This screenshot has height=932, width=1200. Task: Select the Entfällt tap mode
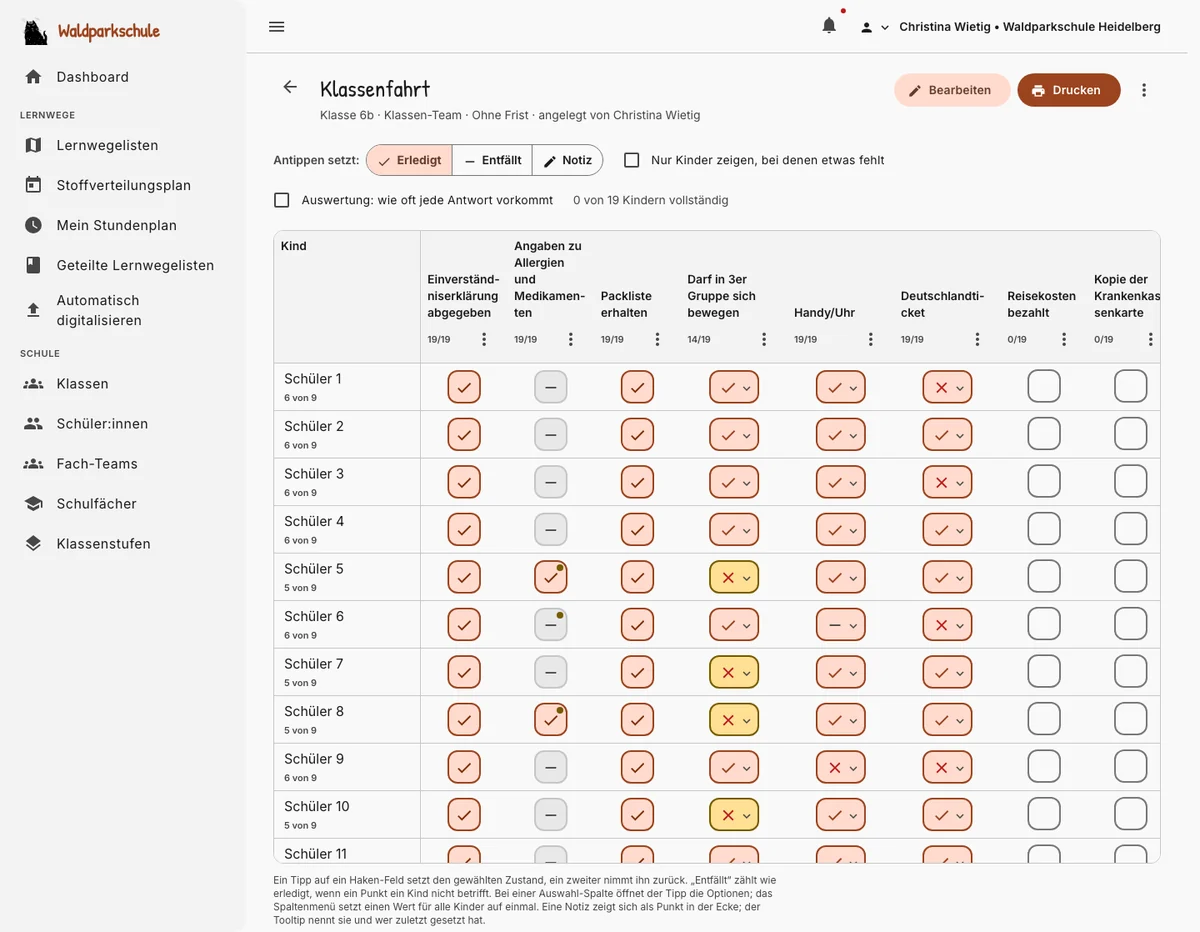point(492,160)
